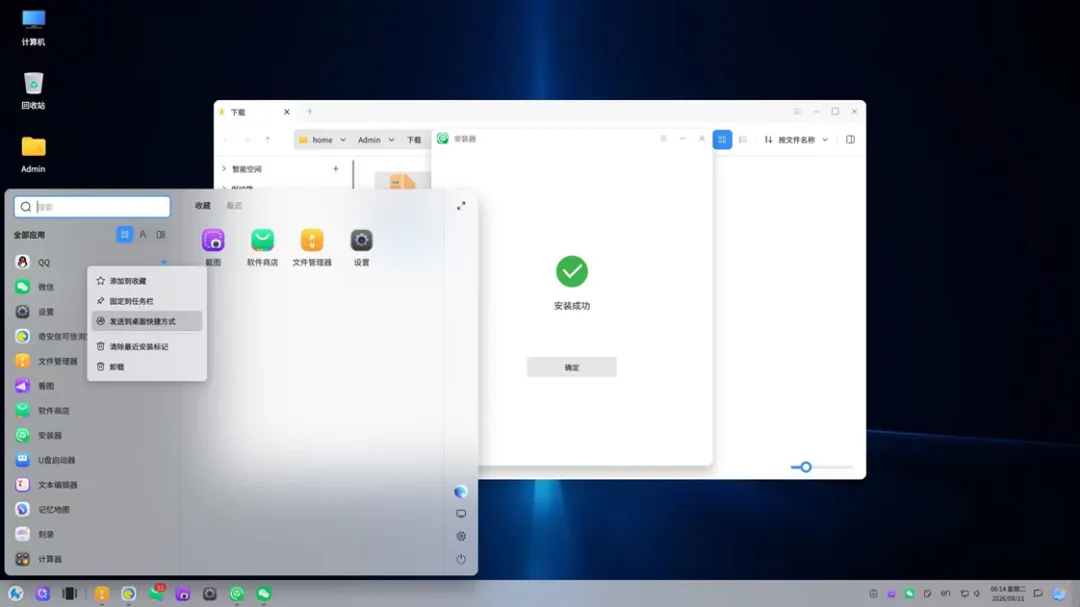
Task: Open WeChat icon on taskbar
Action: tap(264, 594)
